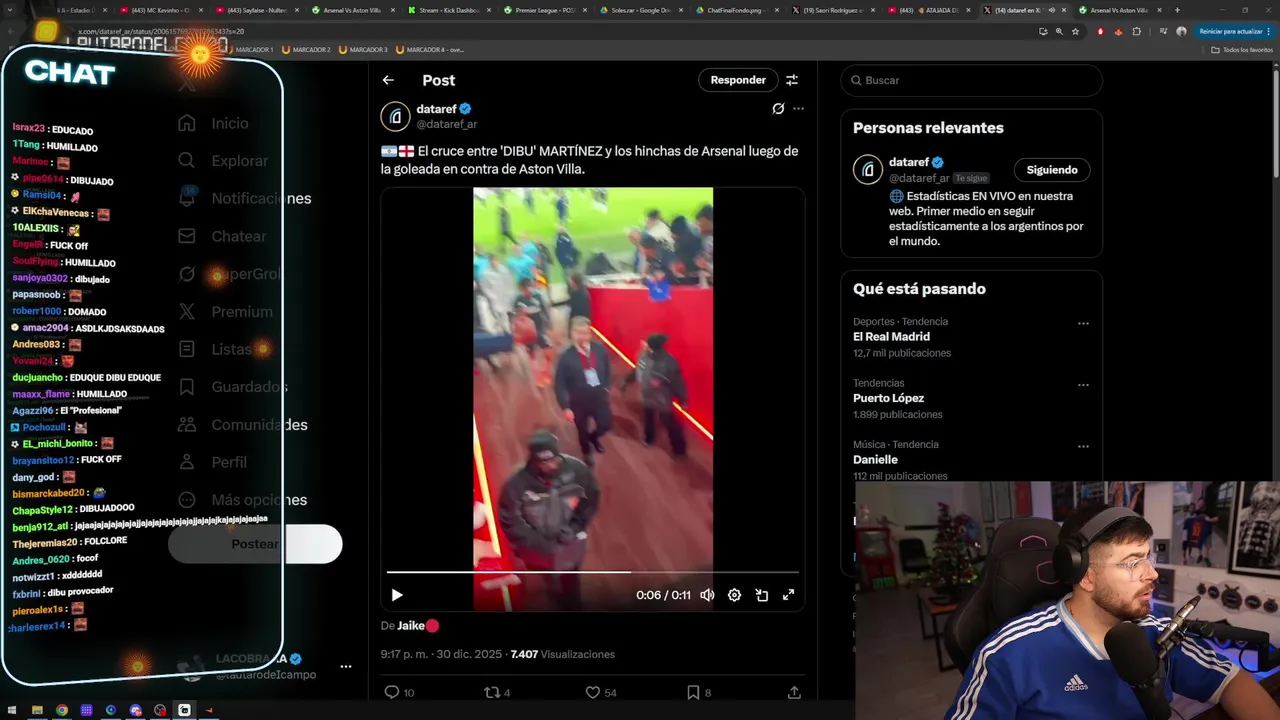Screen dimensions: 1280x720
Task: Toggle the Siguiendo button for dataref
Action: [1052, 170]
